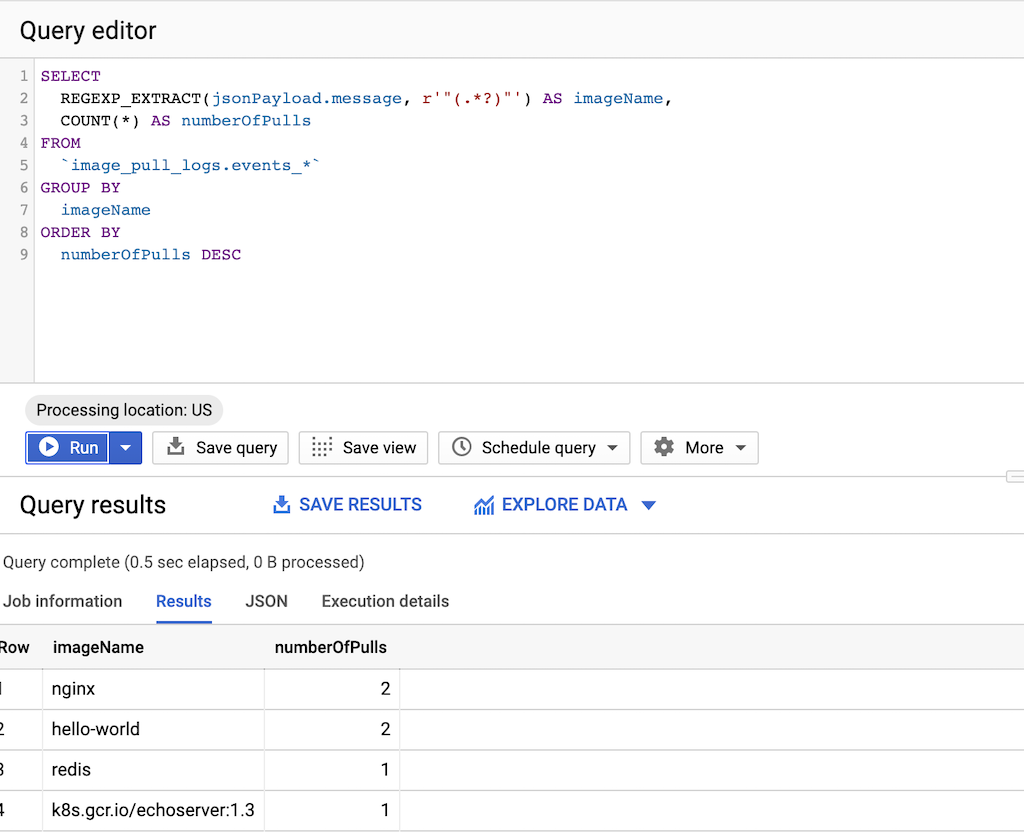Click the SAVE RESULTS download icon
The height and width of the screenshot is (833, 1024).
pyautogui.click(x=282, y=505)
